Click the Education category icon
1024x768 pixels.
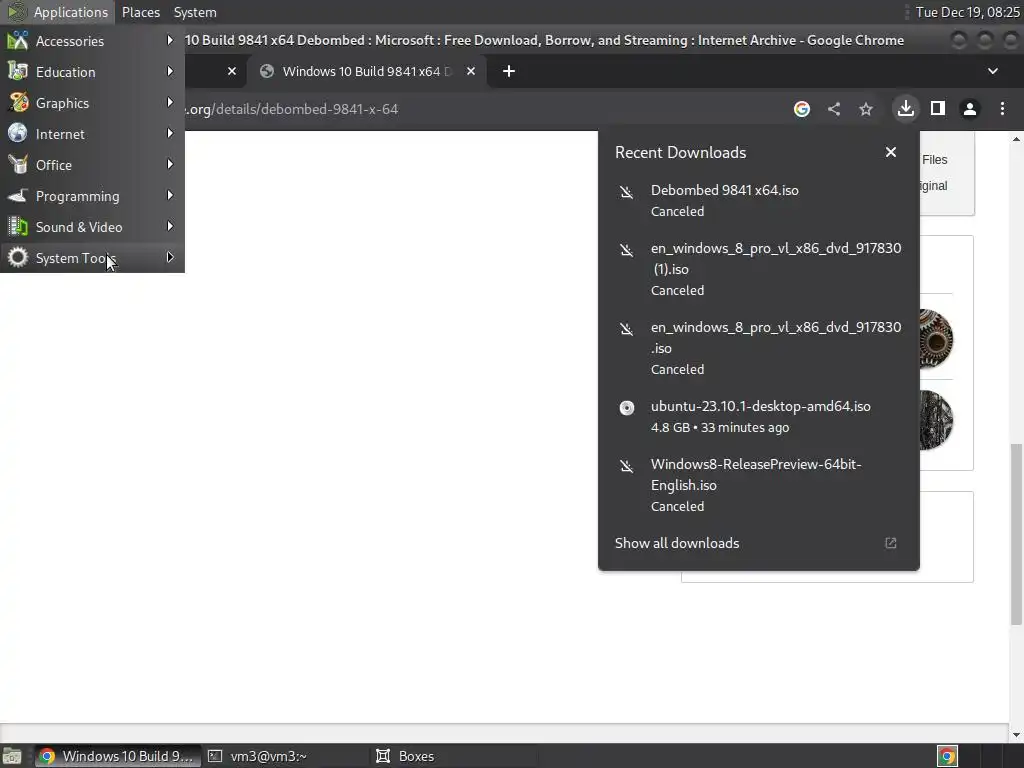[18, 72]
